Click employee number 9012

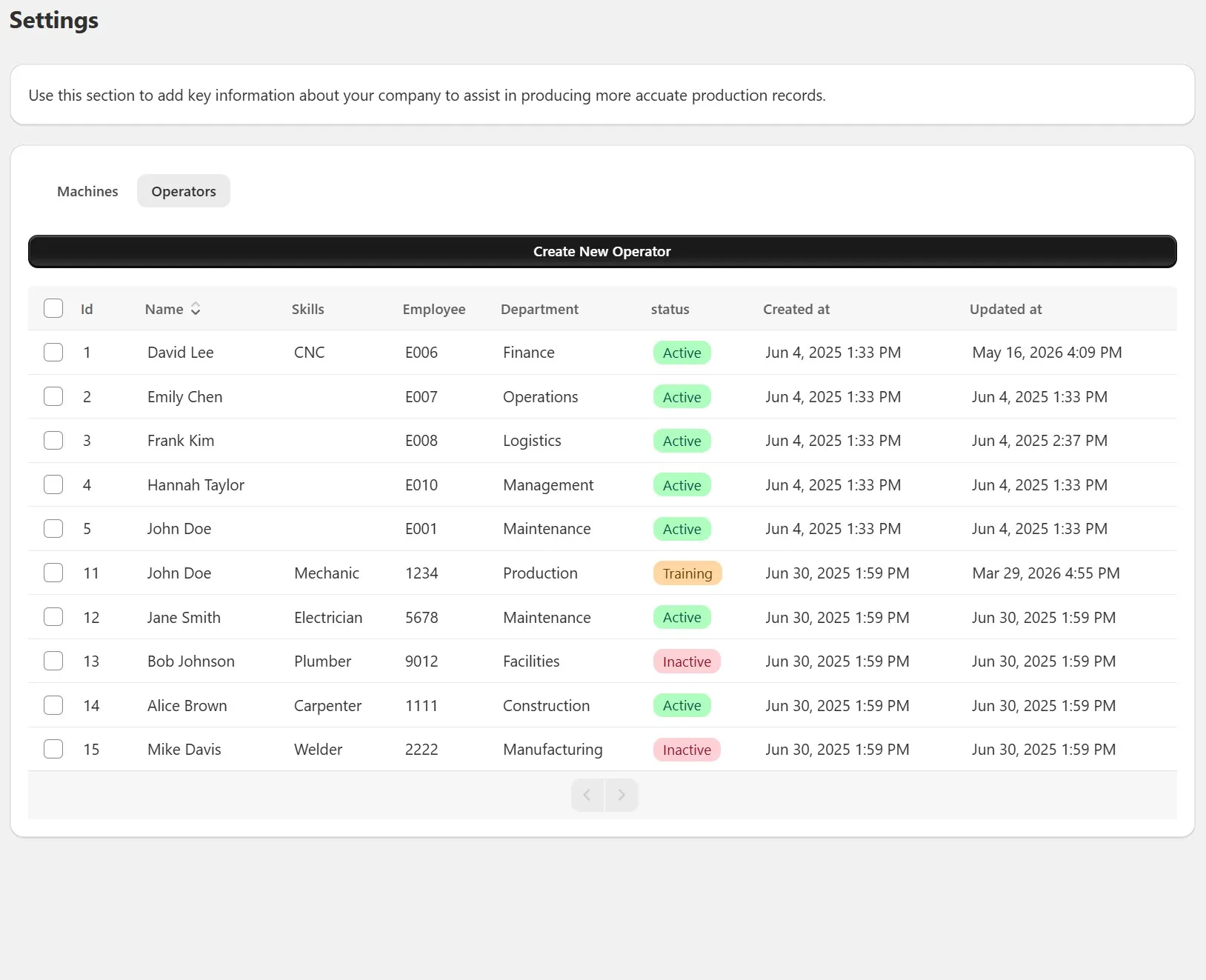(x=422, y=661)
